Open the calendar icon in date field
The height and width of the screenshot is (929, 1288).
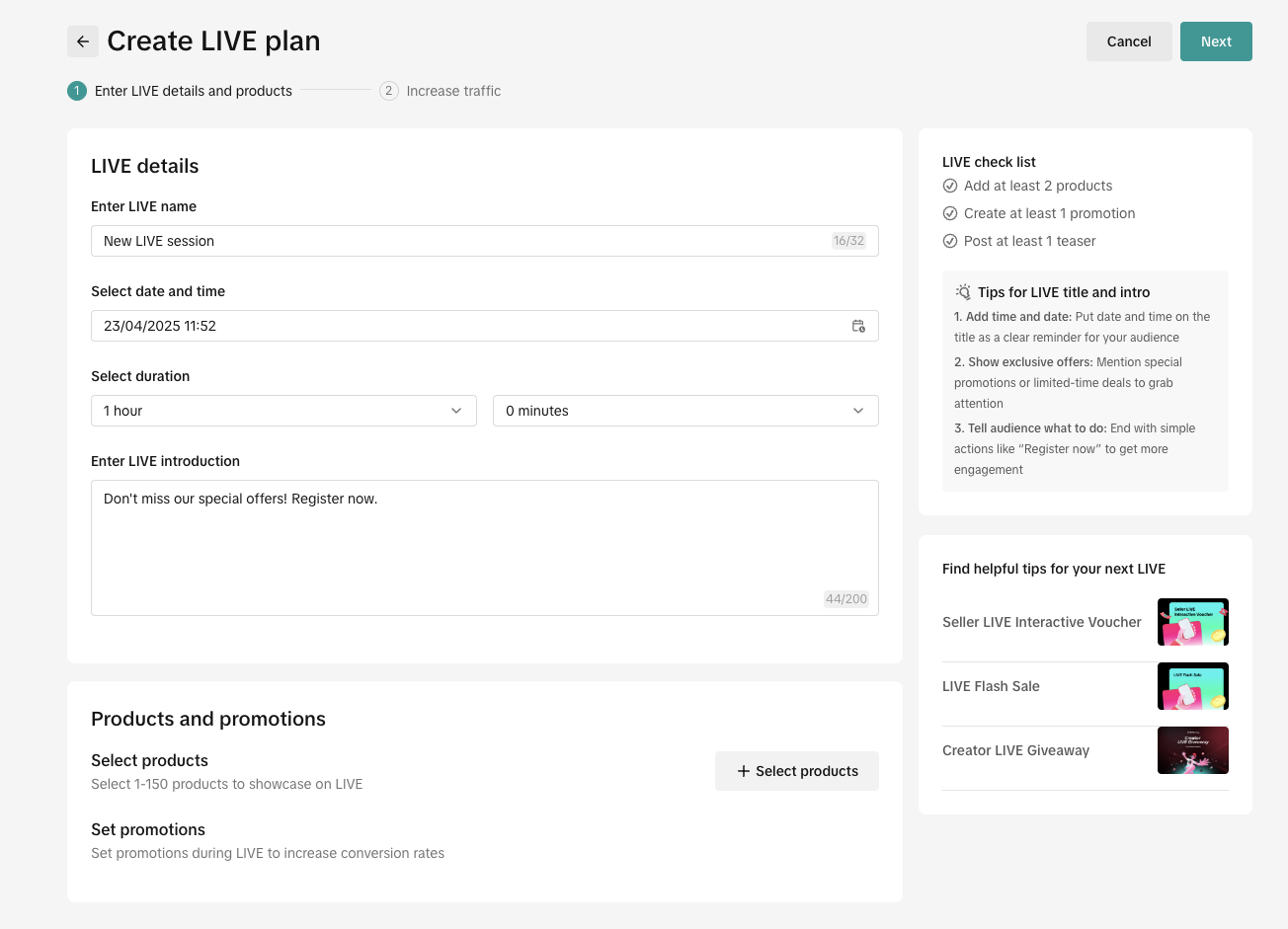[x=858, y=326]
